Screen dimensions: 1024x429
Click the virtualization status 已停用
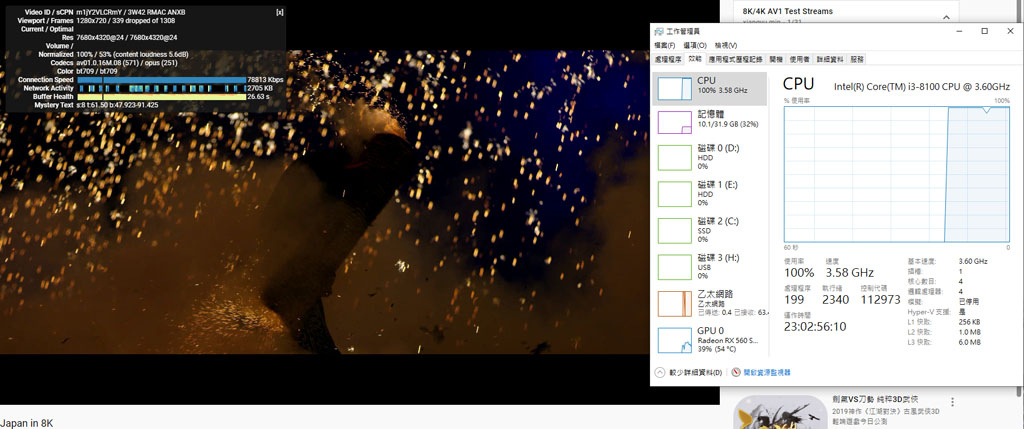coord(968,302)
